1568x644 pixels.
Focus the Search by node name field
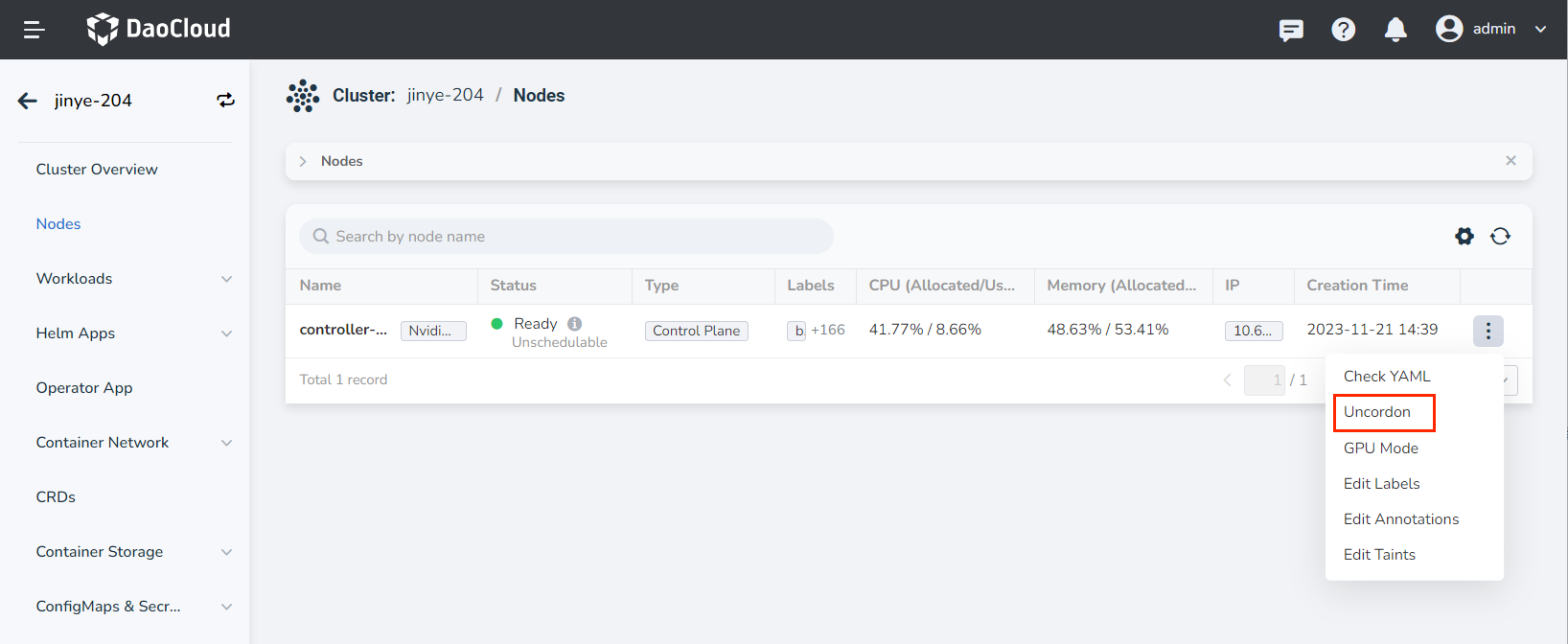(575, 237)
